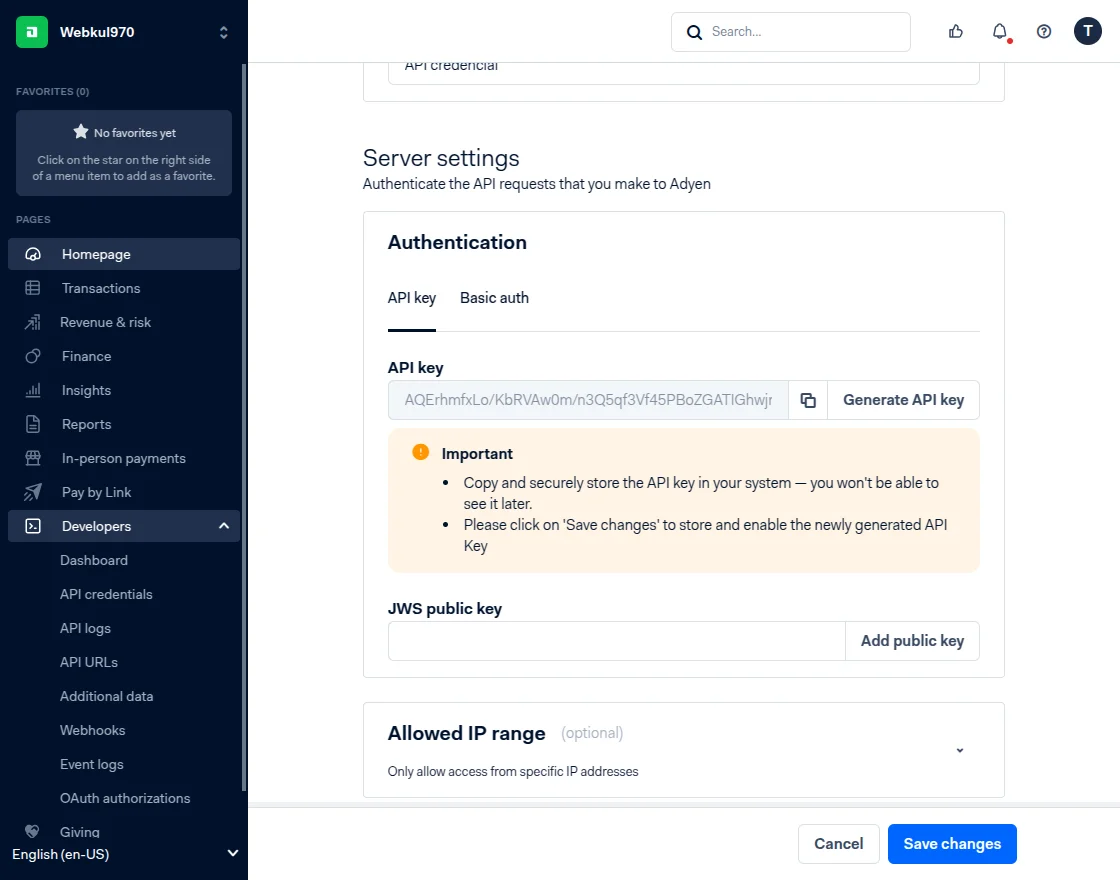Click the thumbs-up feedback icon
1120x880 pixels.
click(956, 31)
